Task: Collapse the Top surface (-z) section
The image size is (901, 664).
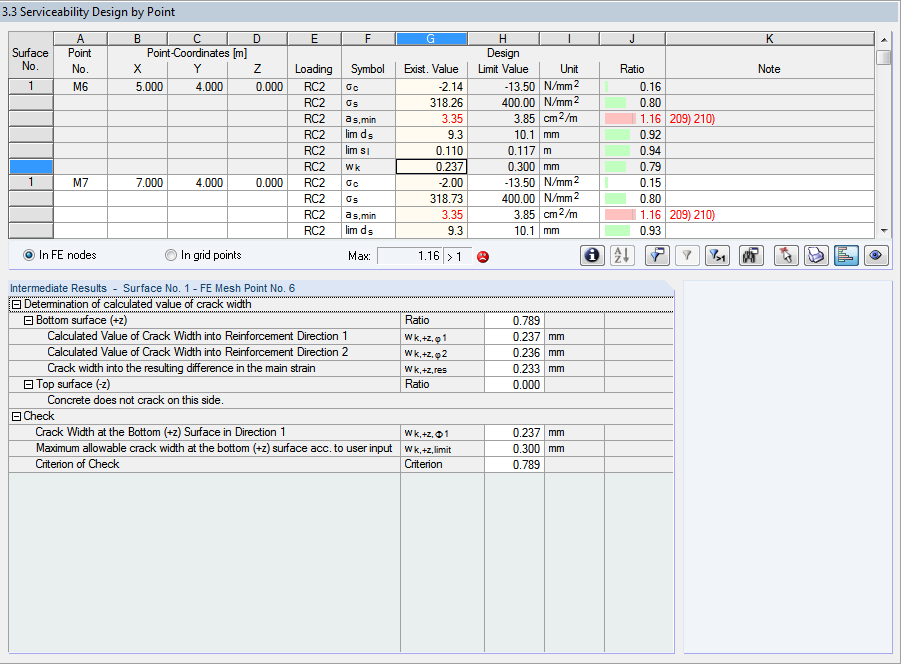Action: 27,384
